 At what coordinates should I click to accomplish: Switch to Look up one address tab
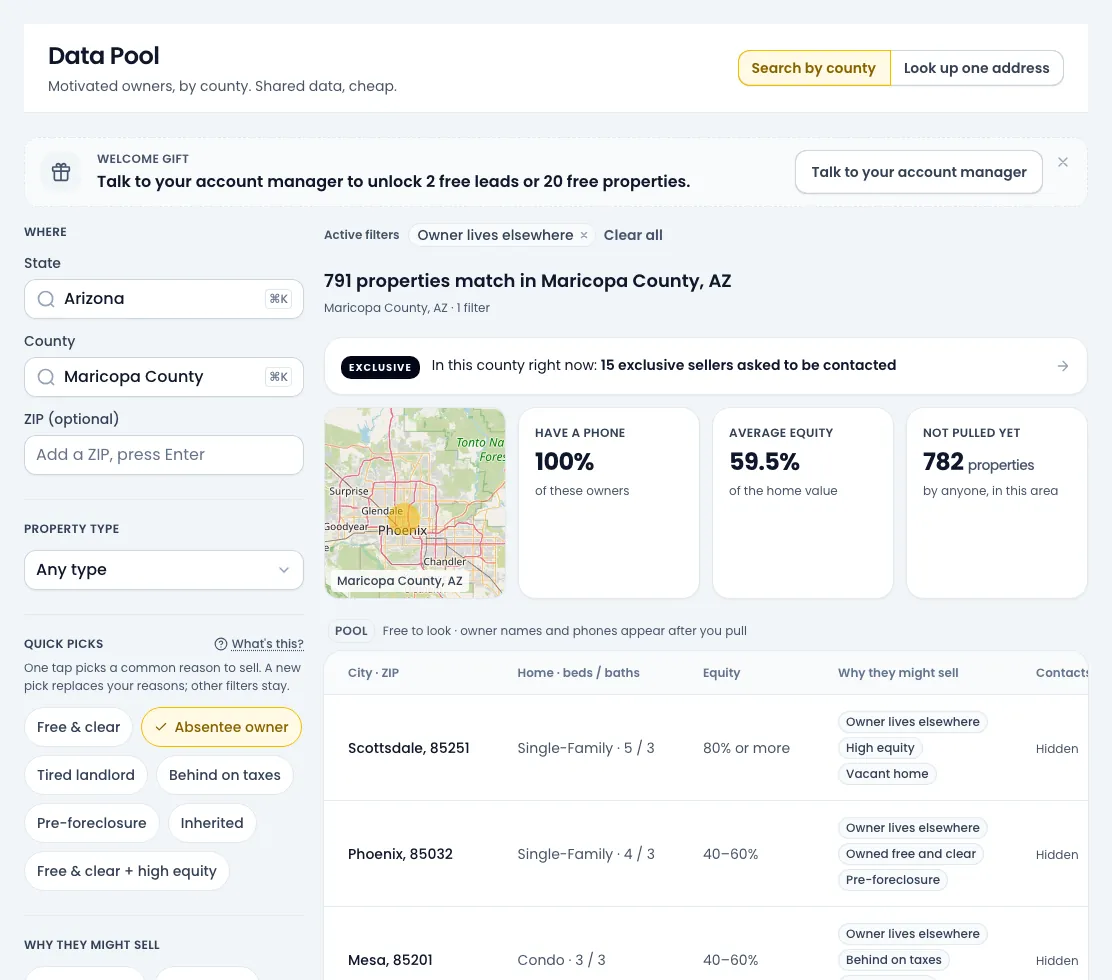coord(977,68)
